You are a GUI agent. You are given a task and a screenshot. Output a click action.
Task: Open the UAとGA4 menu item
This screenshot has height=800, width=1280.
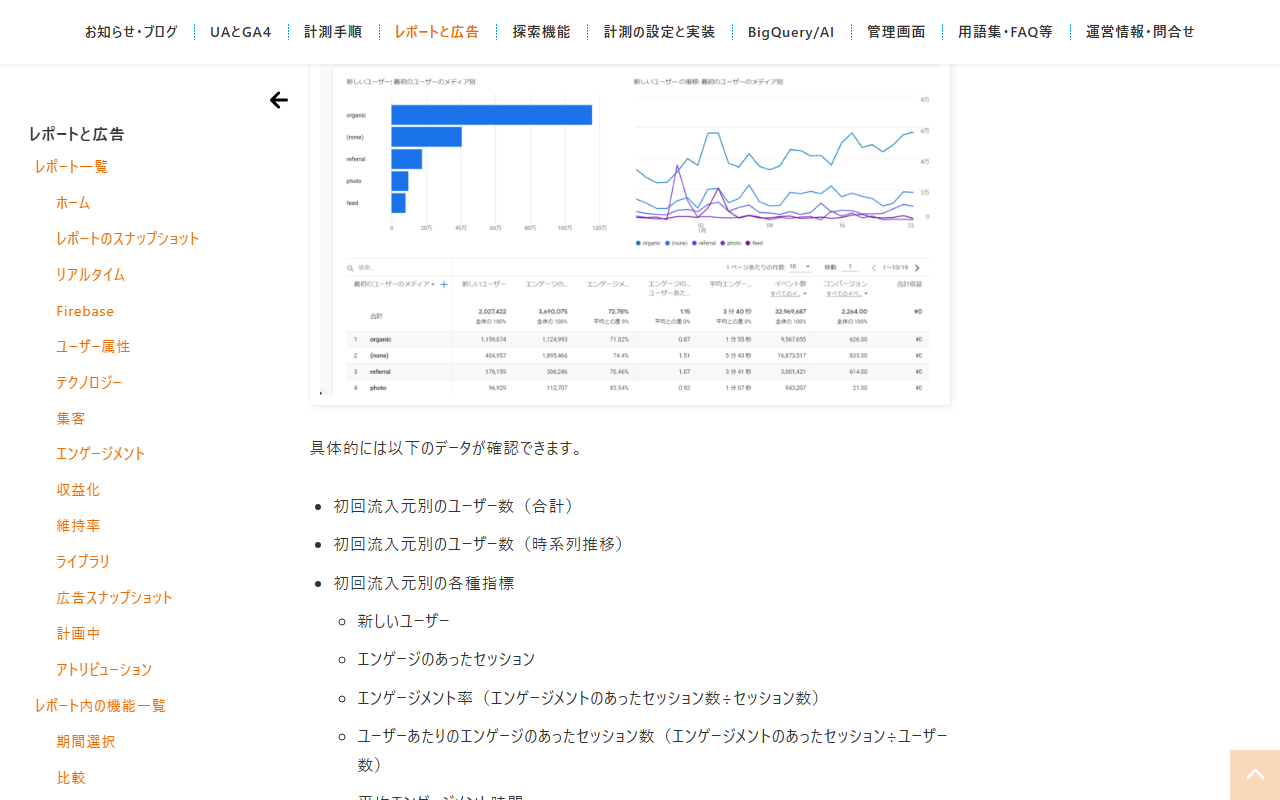tap(241, 32)
